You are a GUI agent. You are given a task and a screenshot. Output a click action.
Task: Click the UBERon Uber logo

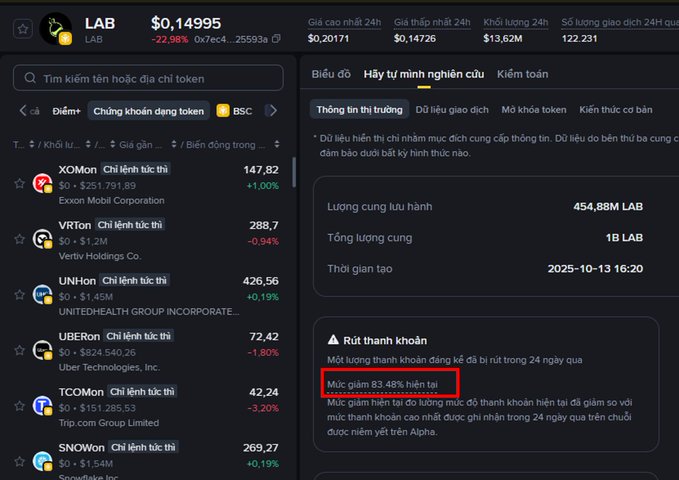pyautogui.click(x=42, y=350)
